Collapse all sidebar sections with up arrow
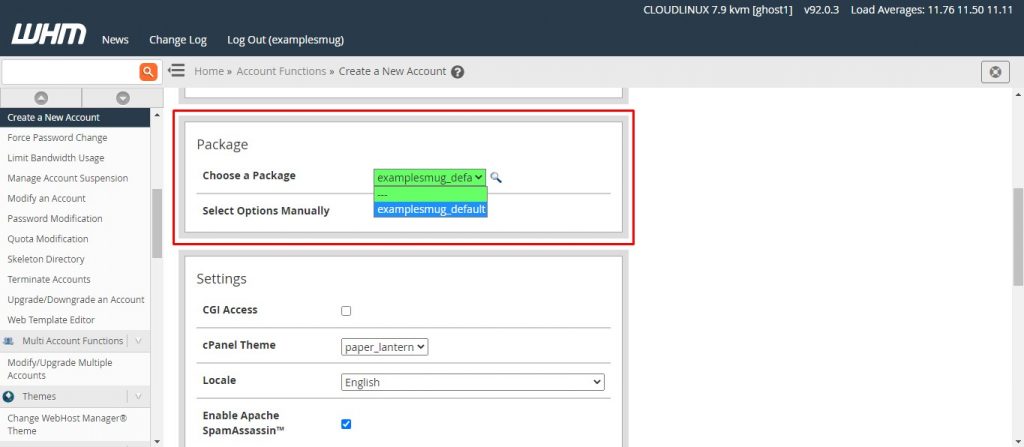 41,98
